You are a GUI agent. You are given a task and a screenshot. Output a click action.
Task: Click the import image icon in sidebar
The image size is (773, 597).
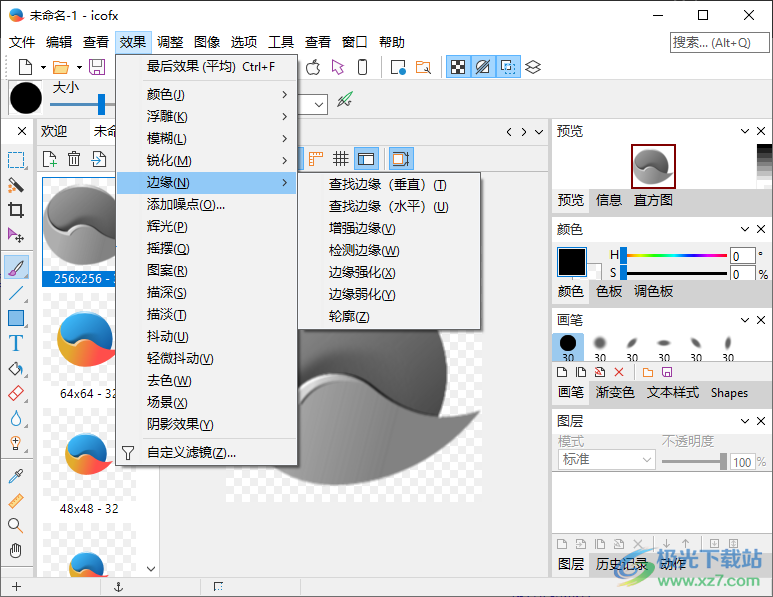(x=99, y=159)
